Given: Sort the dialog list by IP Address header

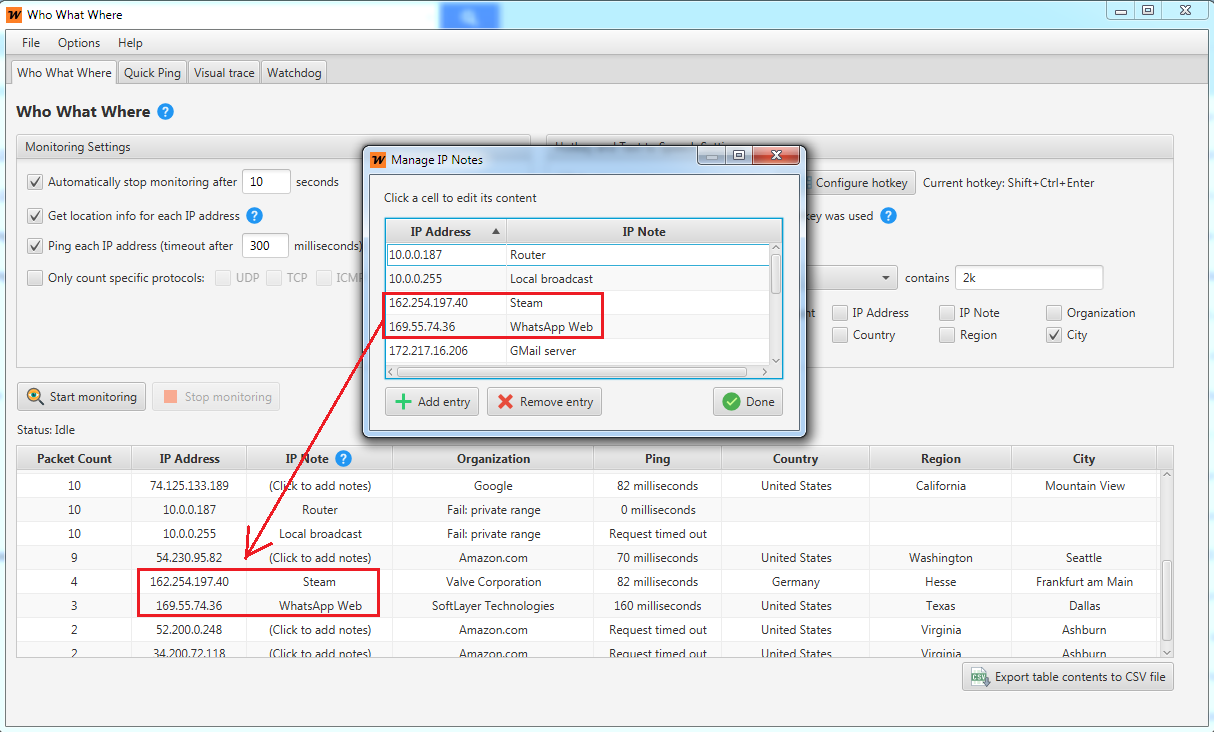Looking at the screenshot, I should [446, 232].
